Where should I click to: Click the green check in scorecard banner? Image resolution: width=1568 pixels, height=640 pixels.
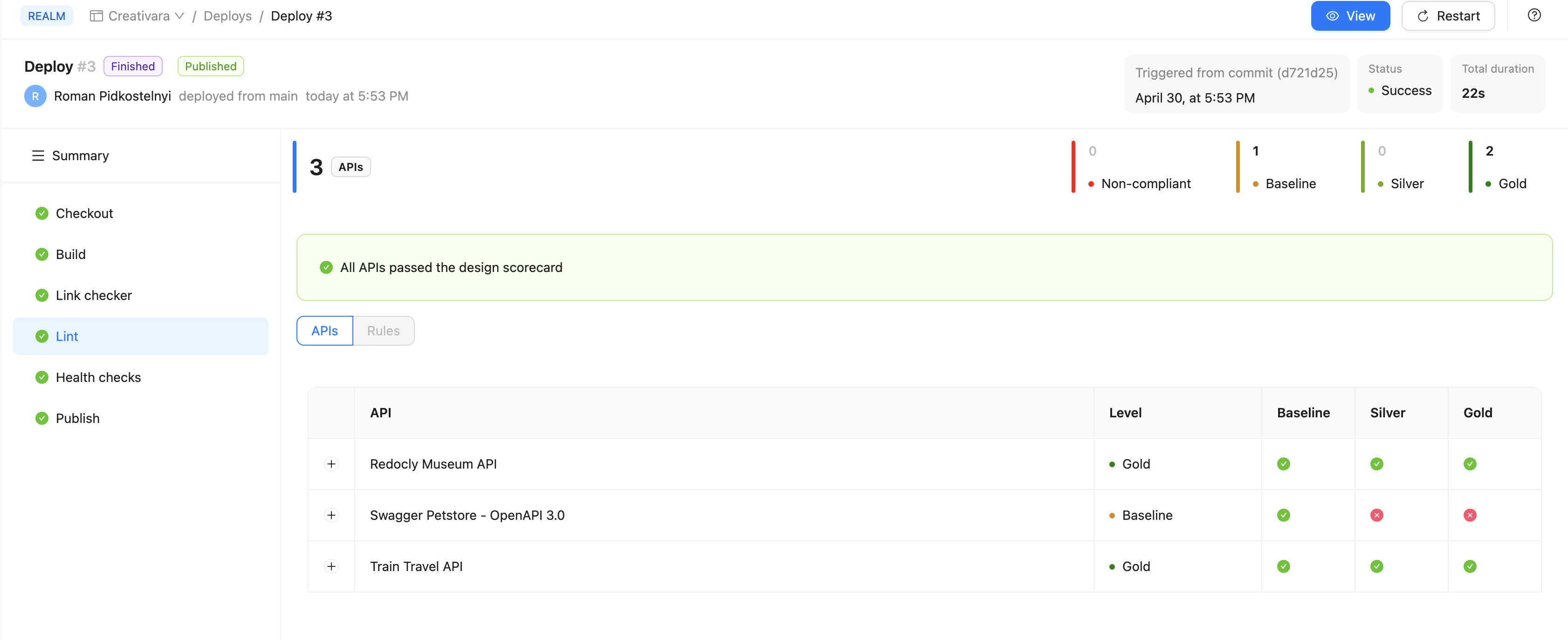click(x=326, y=267)
